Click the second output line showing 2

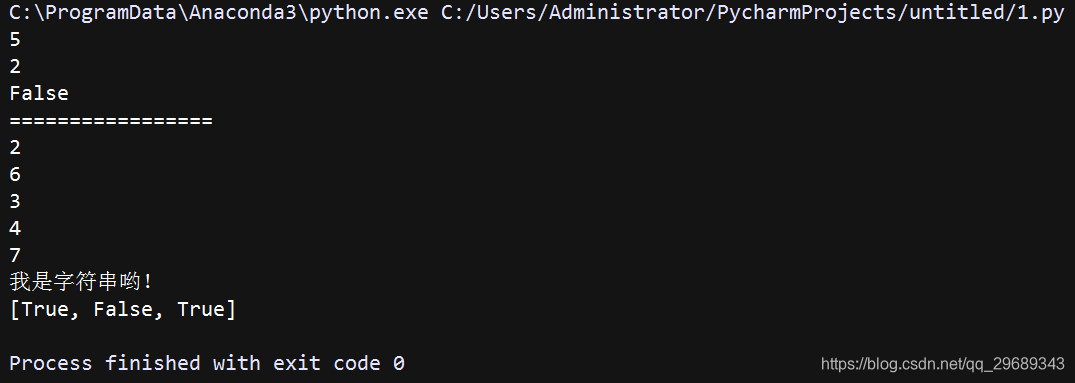pyautogui.click(x=15, y=66)
